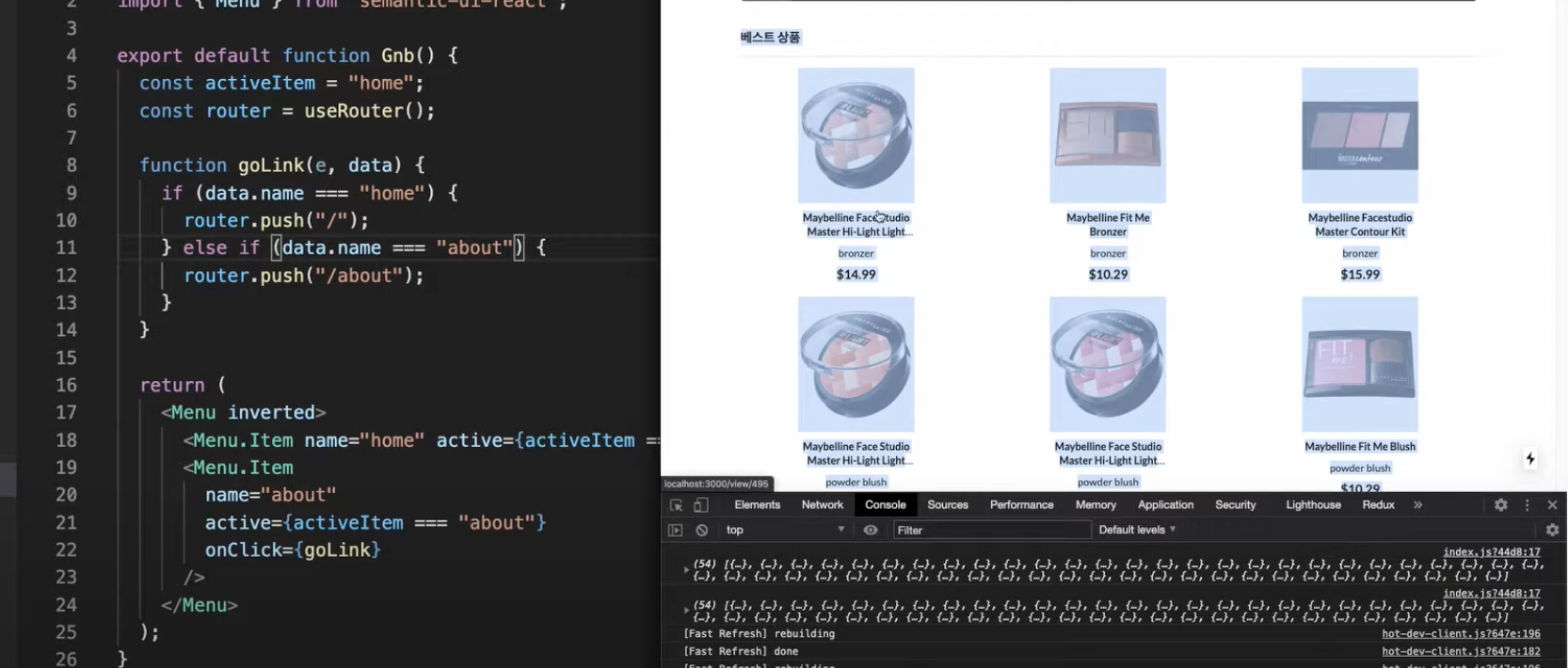The height and width of the screenshot is (668, 1568).
Task: Click the <Menu inverted> code line
Action: pyautogui.click(x=243, y=413)
